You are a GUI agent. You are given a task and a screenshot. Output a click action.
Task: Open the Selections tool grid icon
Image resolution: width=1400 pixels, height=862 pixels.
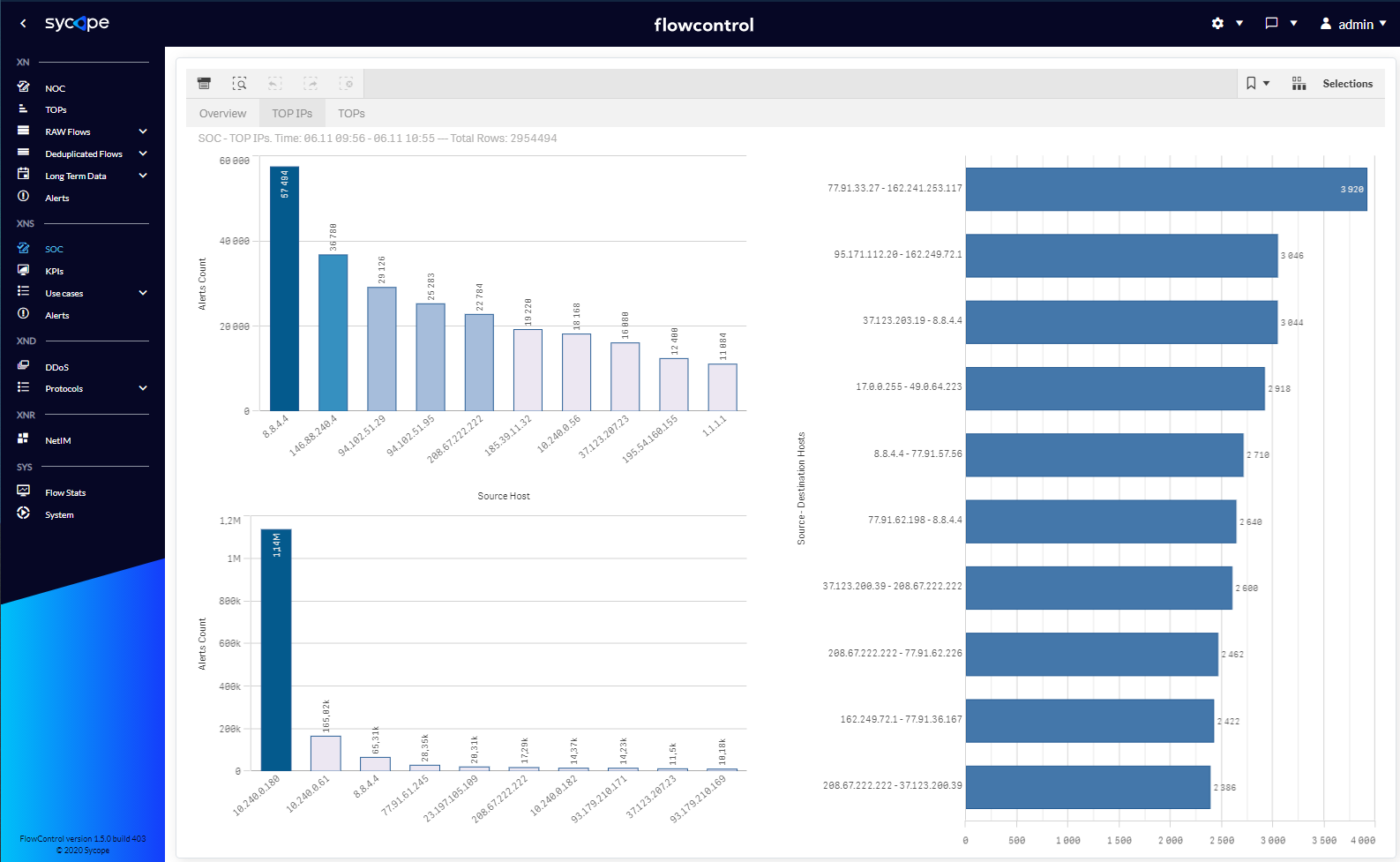pyautogui.click(x=1299, y=83)
